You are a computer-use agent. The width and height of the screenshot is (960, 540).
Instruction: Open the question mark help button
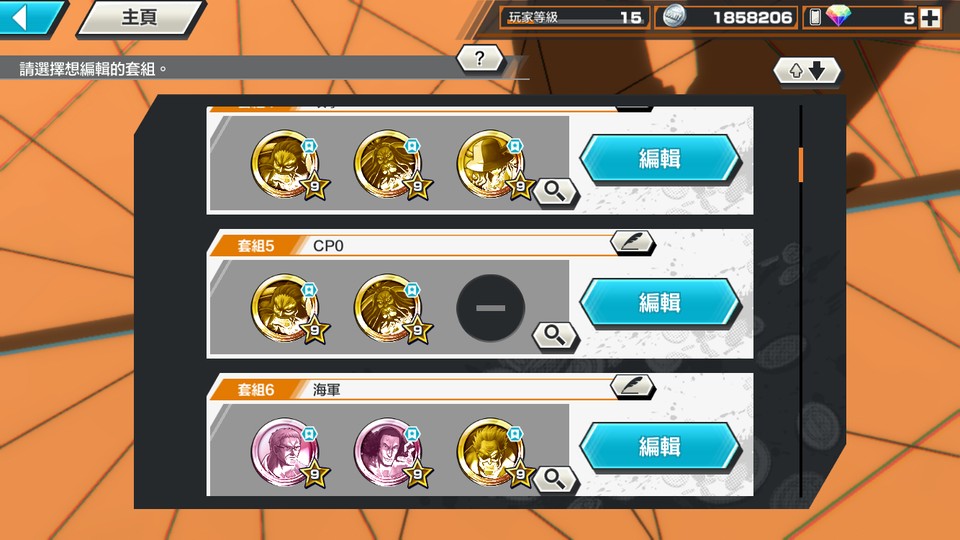tap(479, 59)
